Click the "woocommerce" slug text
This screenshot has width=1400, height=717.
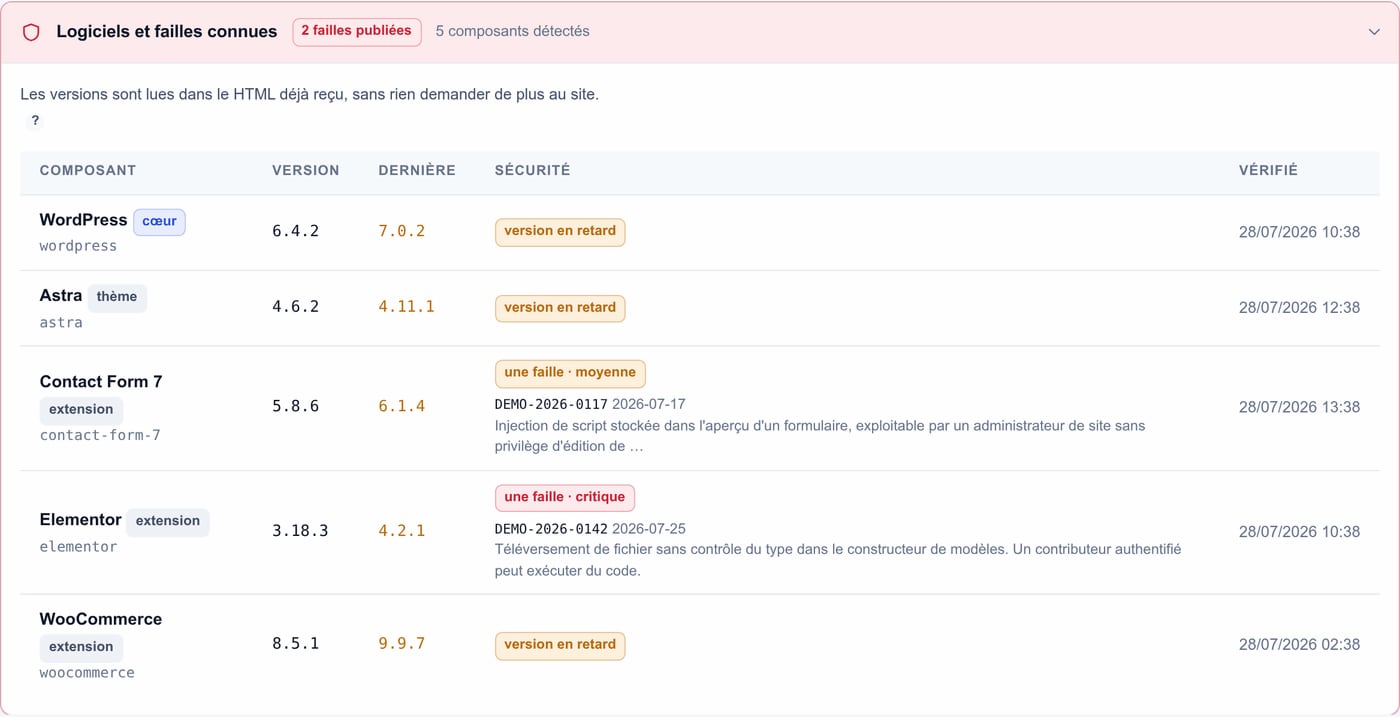[87, 674]
